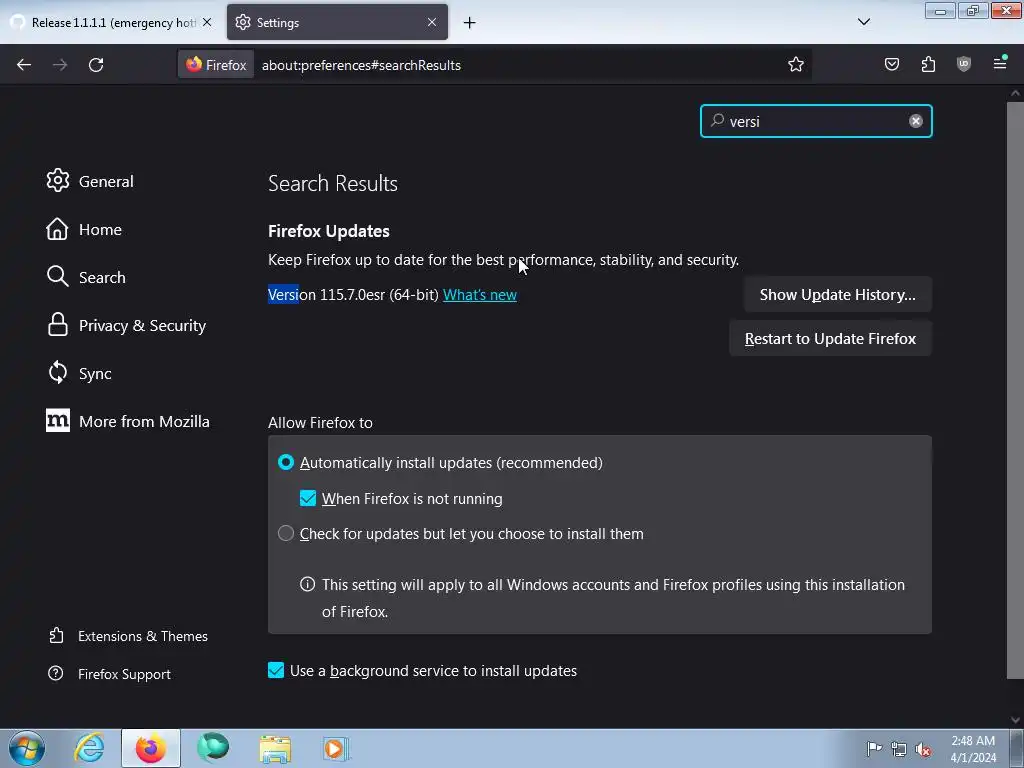
Task: Clear the settings search field
Action: (x=916, y=121)
